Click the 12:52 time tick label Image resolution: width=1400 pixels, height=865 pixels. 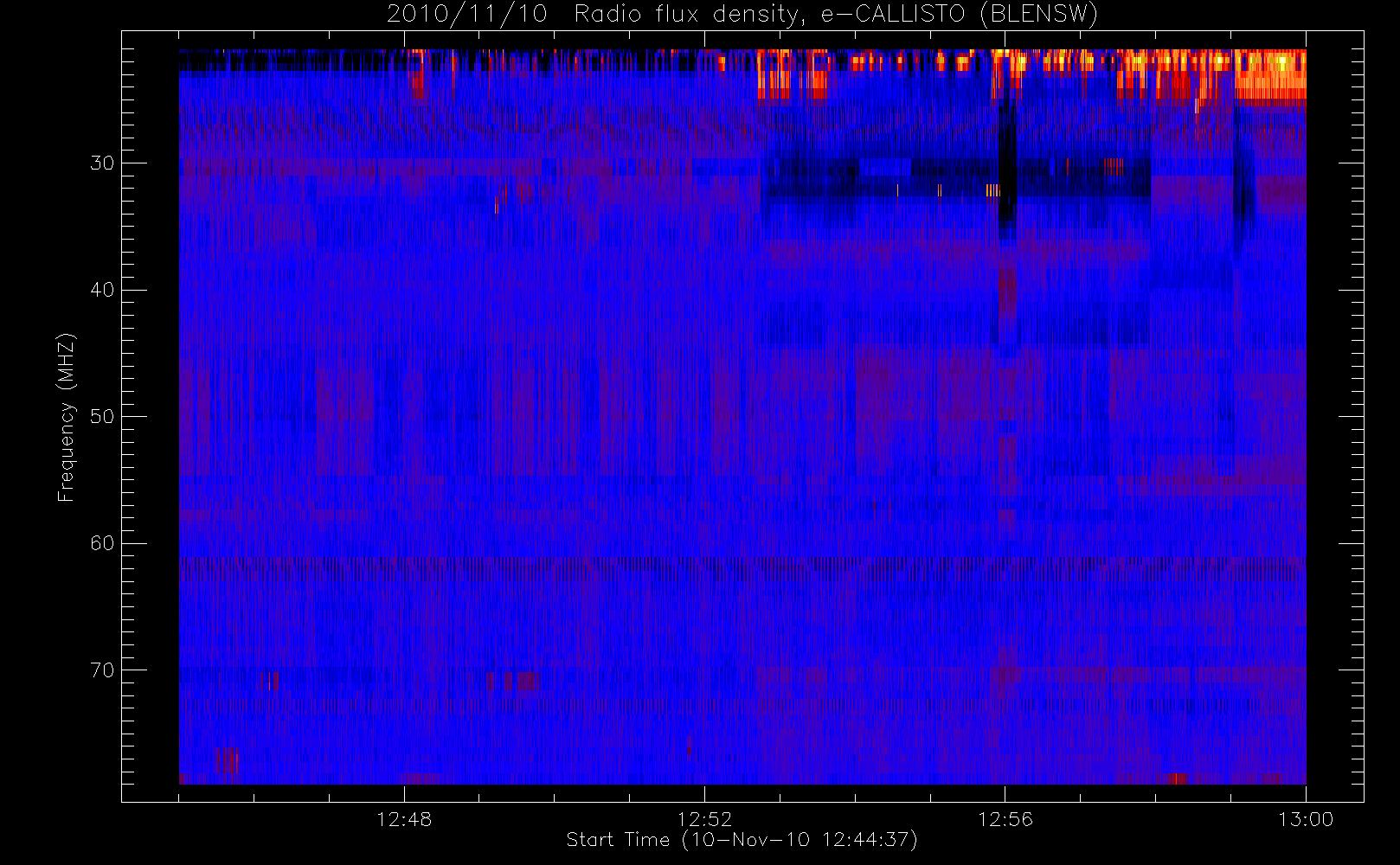[x=704, y=819]
